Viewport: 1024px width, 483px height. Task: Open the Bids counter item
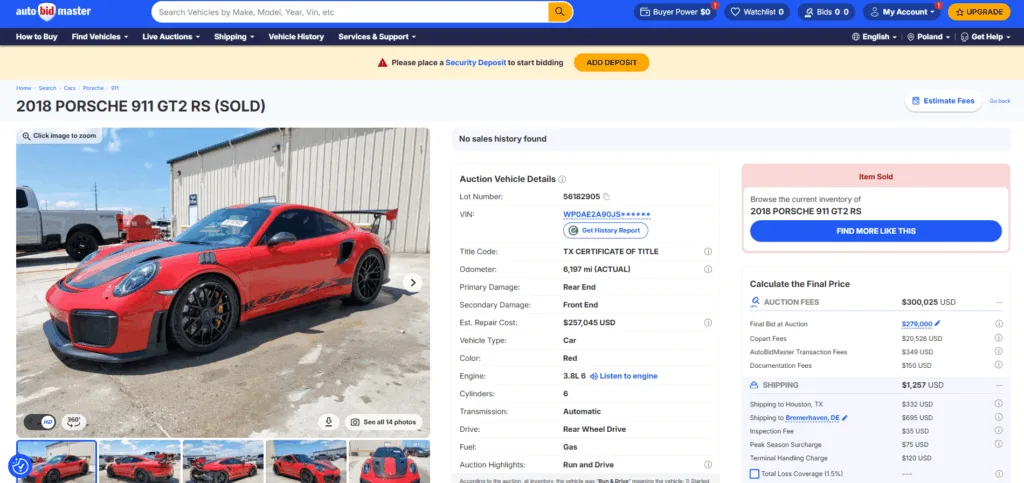pos(826,12)
